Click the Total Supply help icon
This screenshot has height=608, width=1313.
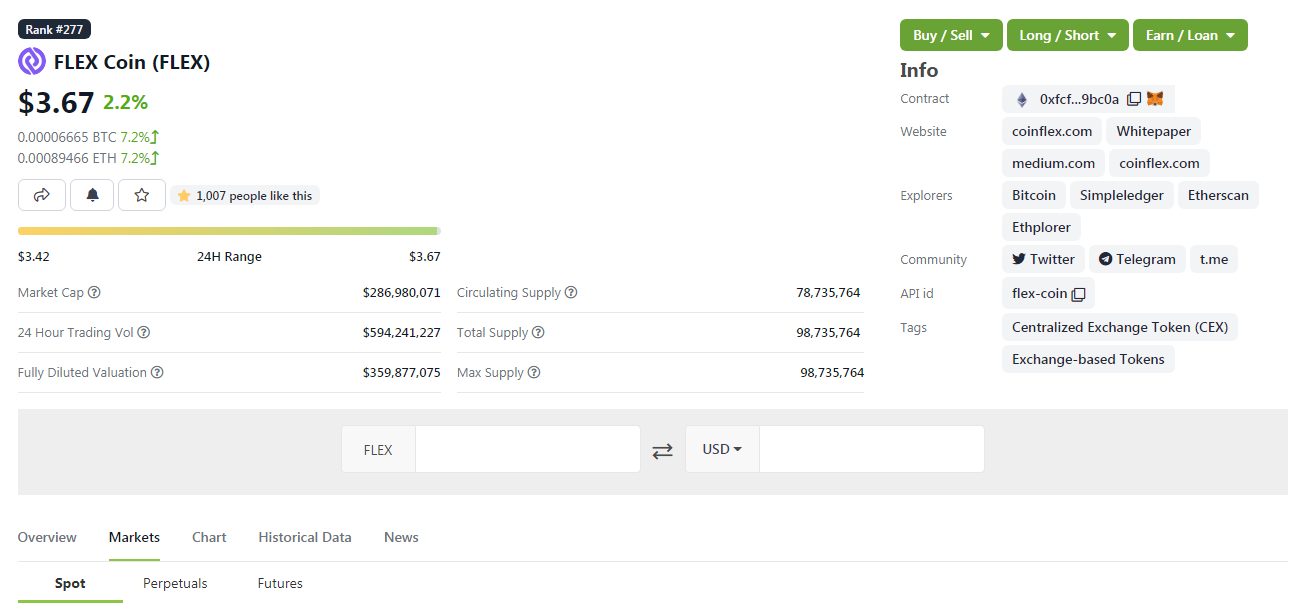coord(538,333)
